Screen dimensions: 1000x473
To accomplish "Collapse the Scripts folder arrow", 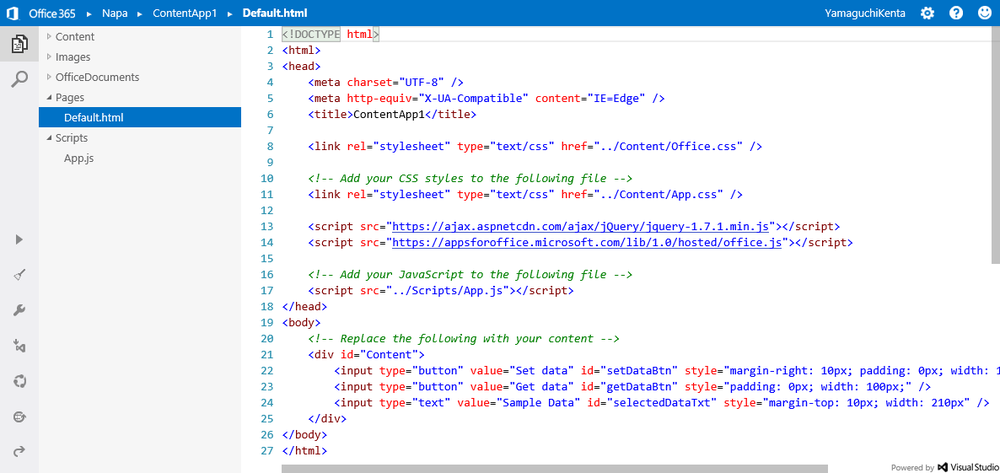I will [49, 138].
